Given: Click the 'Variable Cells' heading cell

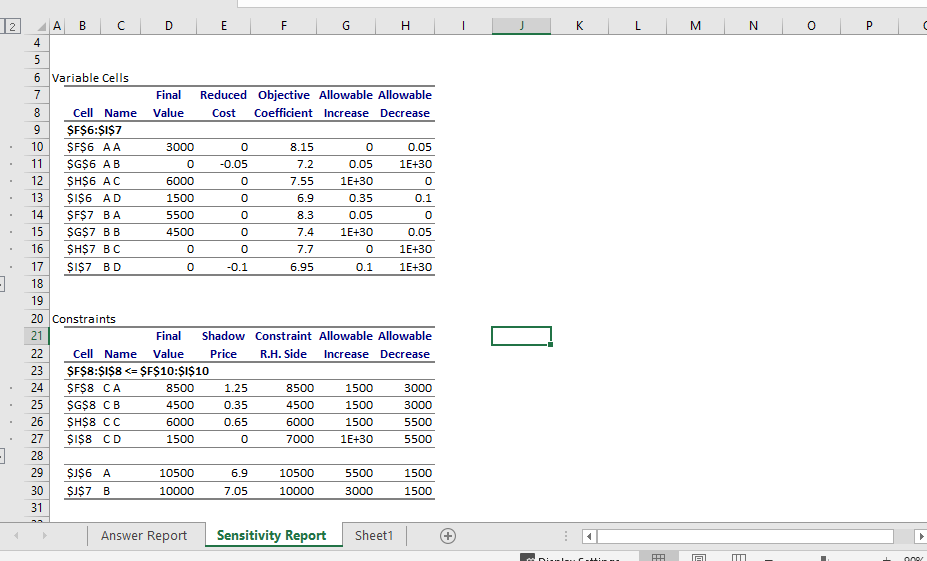Looking at the screenshot, I should pyautogui.click(x=90, y=78).
